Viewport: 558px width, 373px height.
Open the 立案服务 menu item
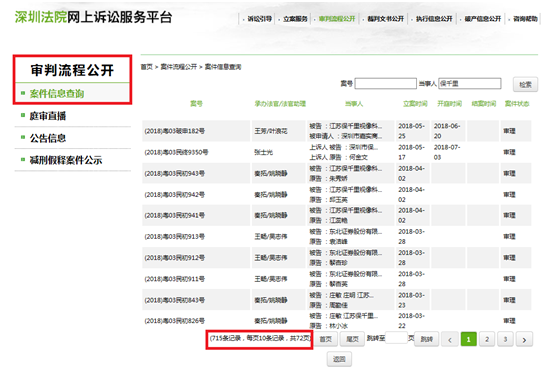295,19
